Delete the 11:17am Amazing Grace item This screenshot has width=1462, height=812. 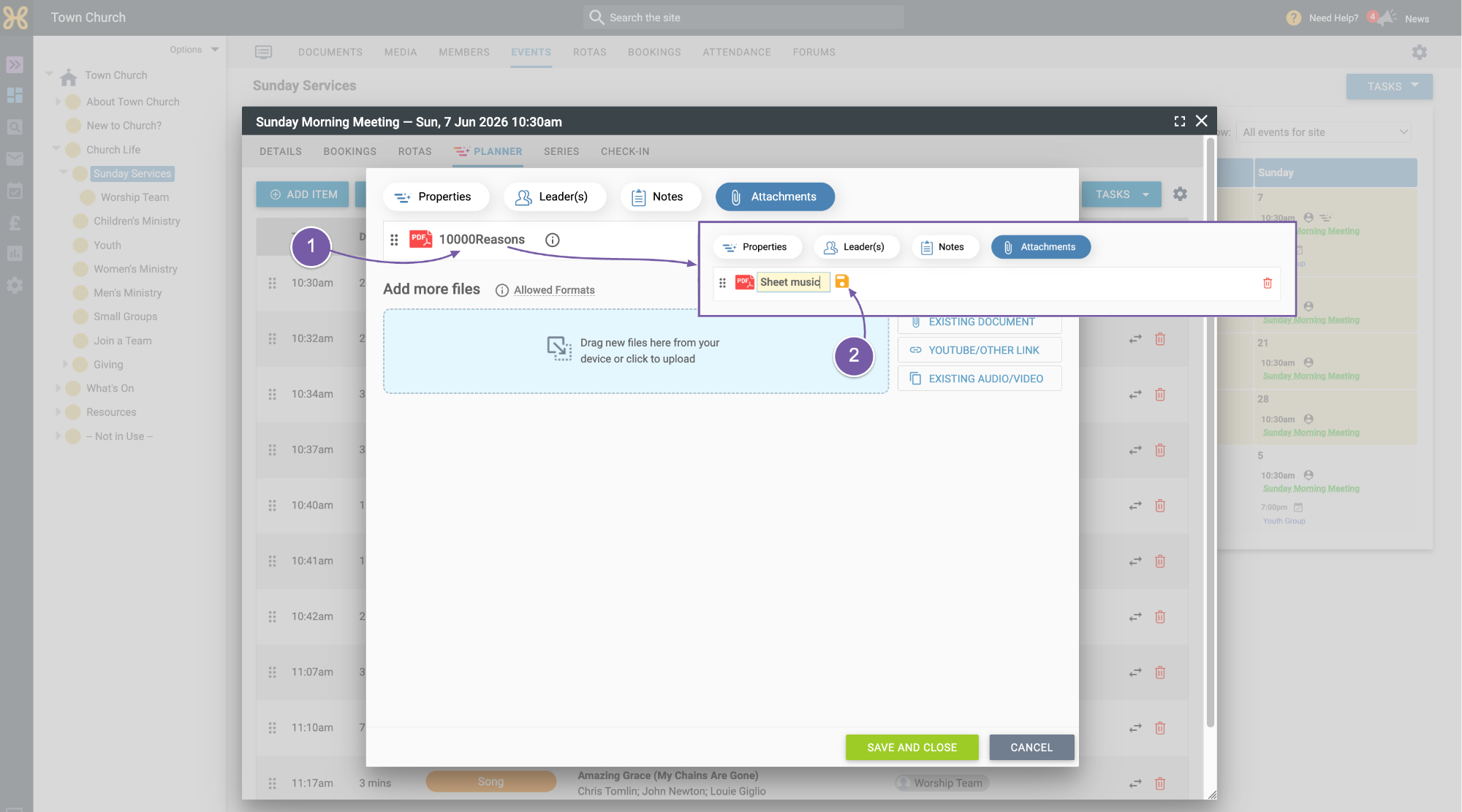click(x=1160, y=783)
